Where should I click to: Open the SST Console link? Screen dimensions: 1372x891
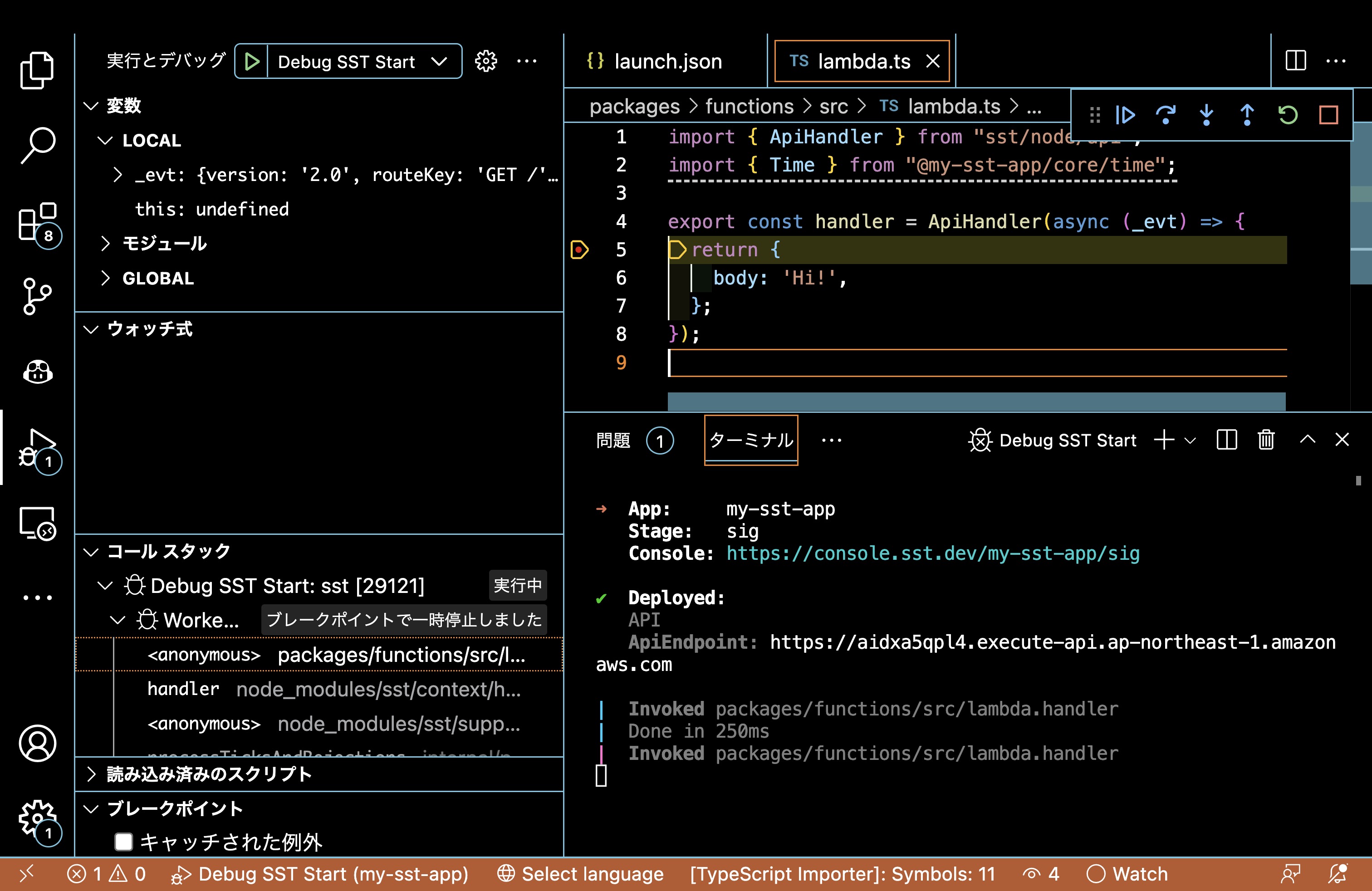pos(932,554)
